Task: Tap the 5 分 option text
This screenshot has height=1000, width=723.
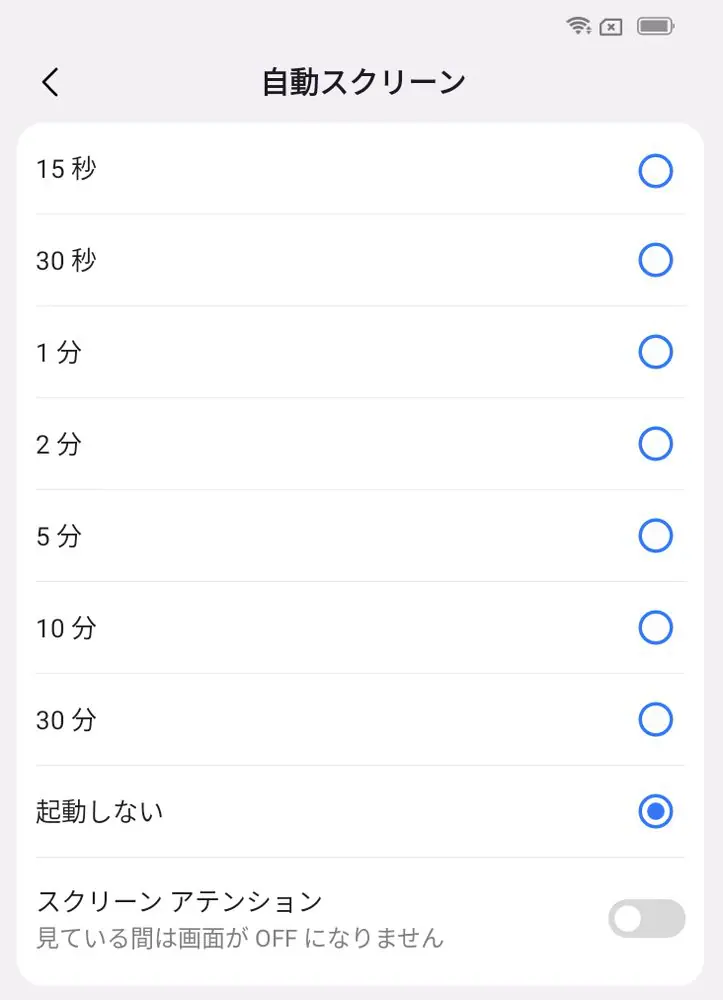Action: click(x=58, y=537)
